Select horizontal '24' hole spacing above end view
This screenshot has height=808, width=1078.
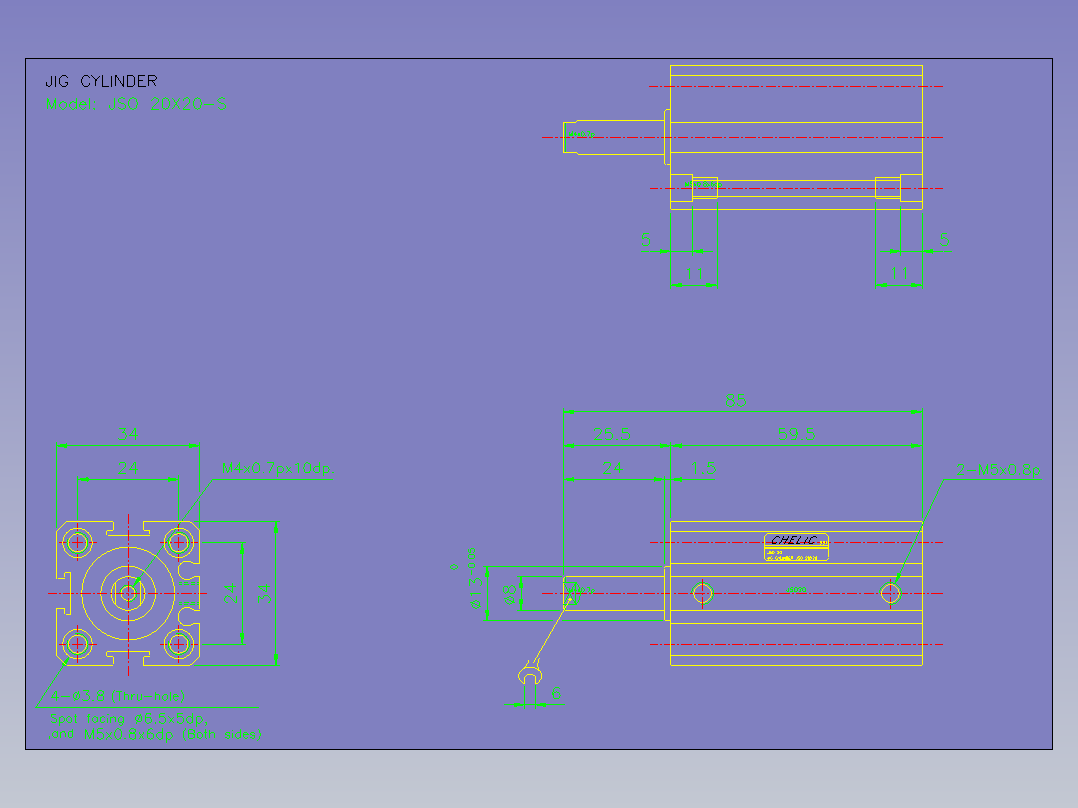point(128,468)
